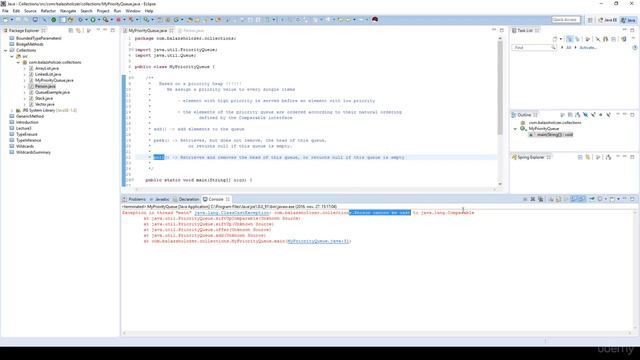Select main(String[]) method in Outline
The width and height of the screenshot is (640, 360).
[551, 135]
